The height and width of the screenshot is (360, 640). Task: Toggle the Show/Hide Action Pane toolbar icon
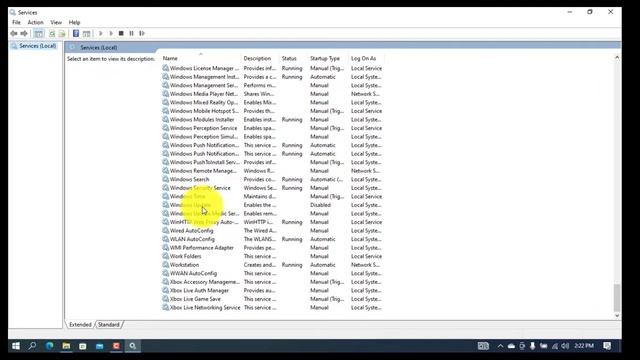[x=87, y=33]
